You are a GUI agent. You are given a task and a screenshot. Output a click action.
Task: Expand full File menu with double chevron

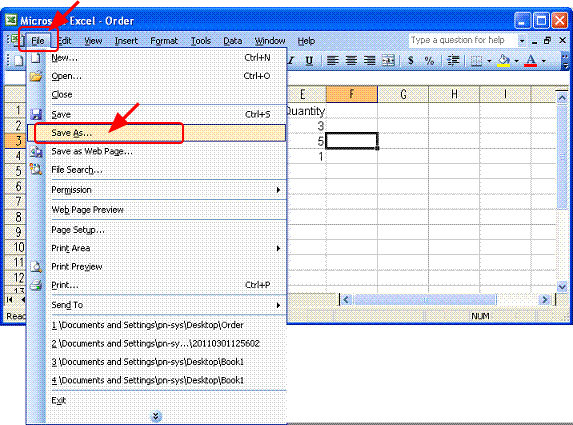click(156, 416)
